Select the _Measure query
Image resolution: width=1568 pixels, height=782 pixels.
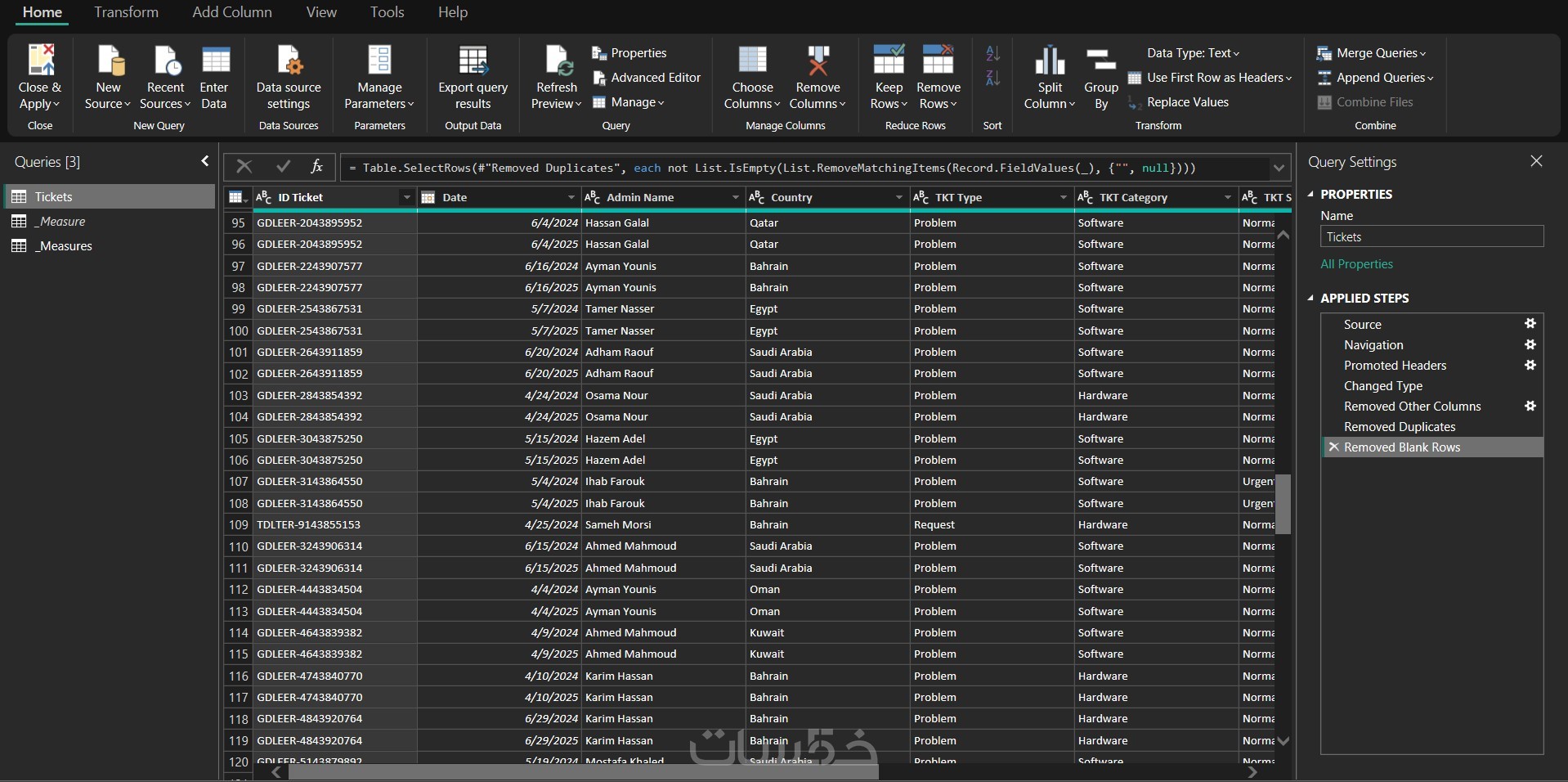(110, 221)
